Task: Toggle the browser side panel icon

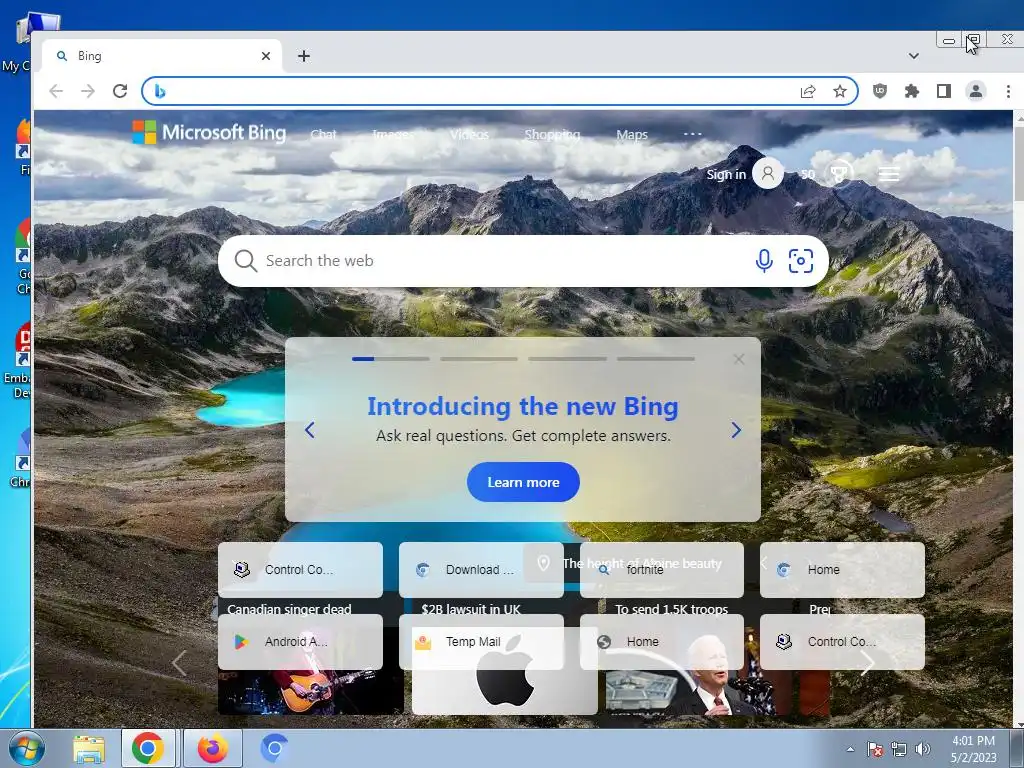Action: tap(944, 91)
